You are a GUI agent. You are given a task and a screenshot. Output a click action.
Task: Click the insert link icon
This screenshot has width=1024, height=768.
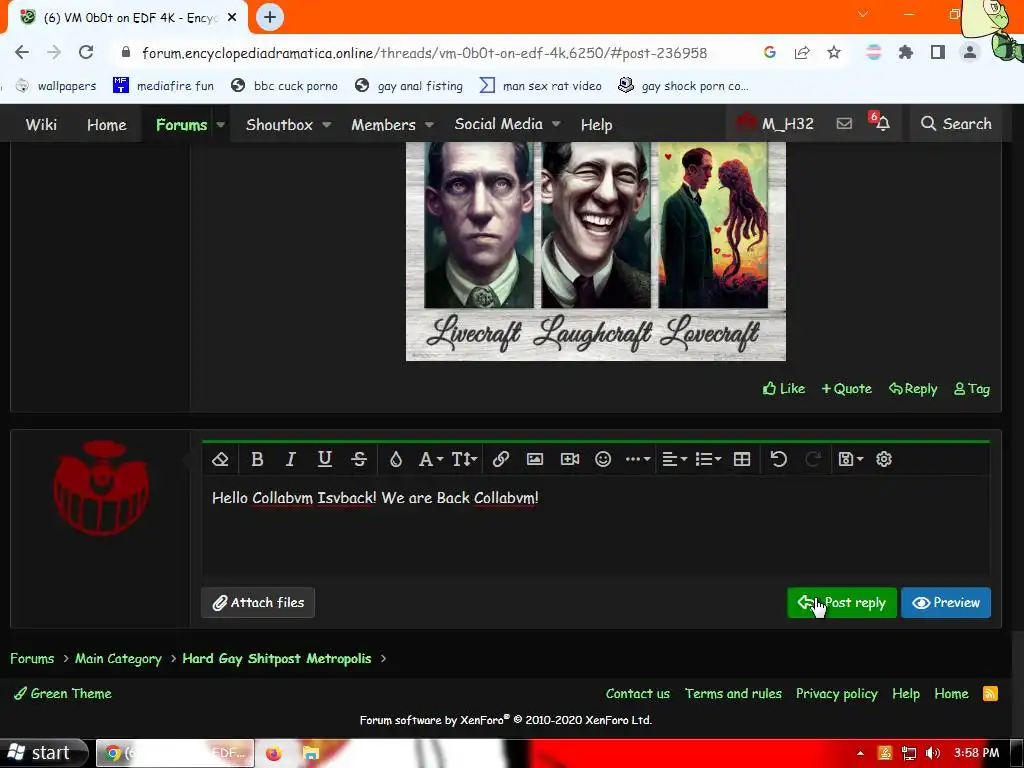coord(501,459)
